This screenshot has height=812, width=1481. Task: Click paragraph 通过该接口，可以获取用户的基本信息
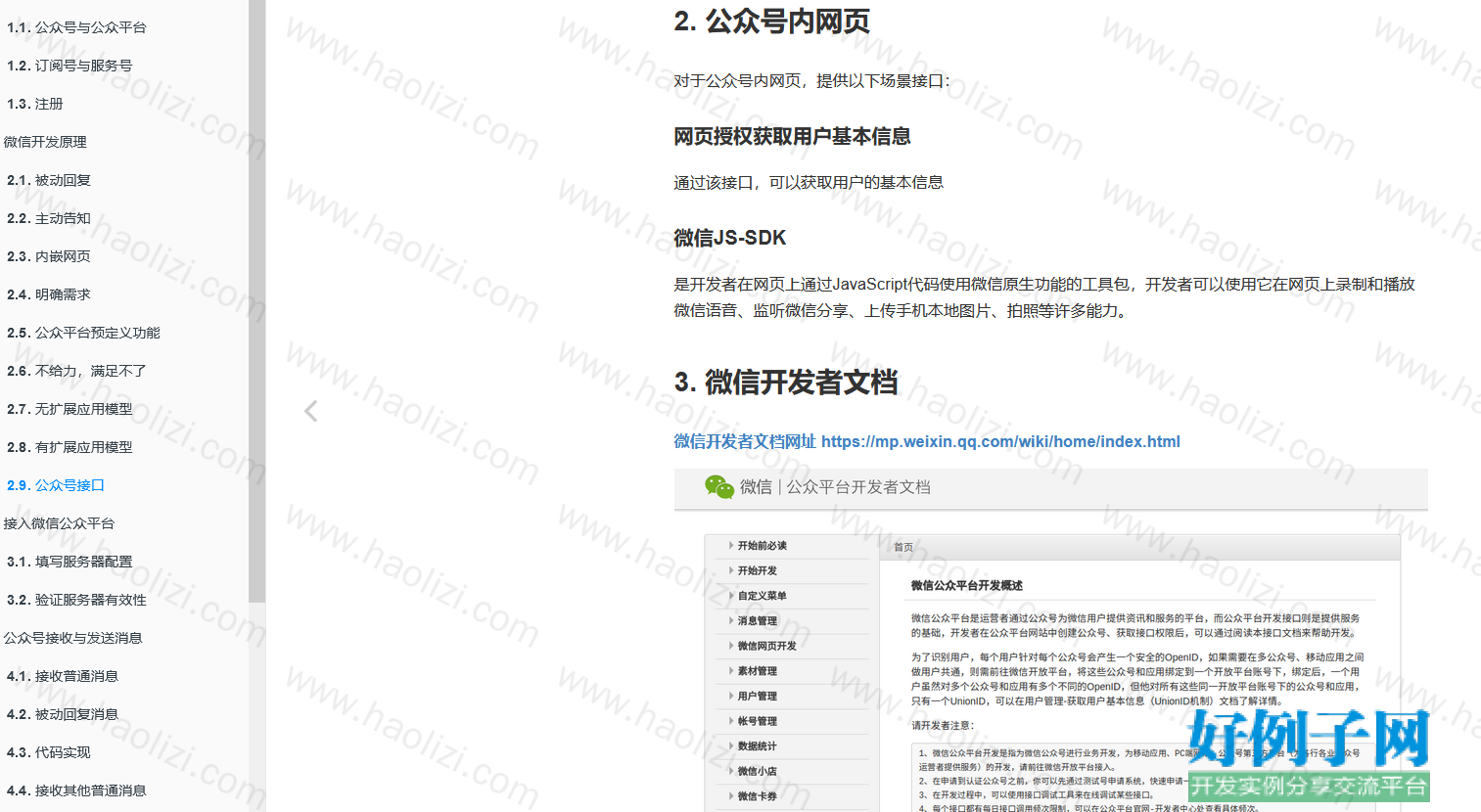pyautogui.click(x=809, y=182)
